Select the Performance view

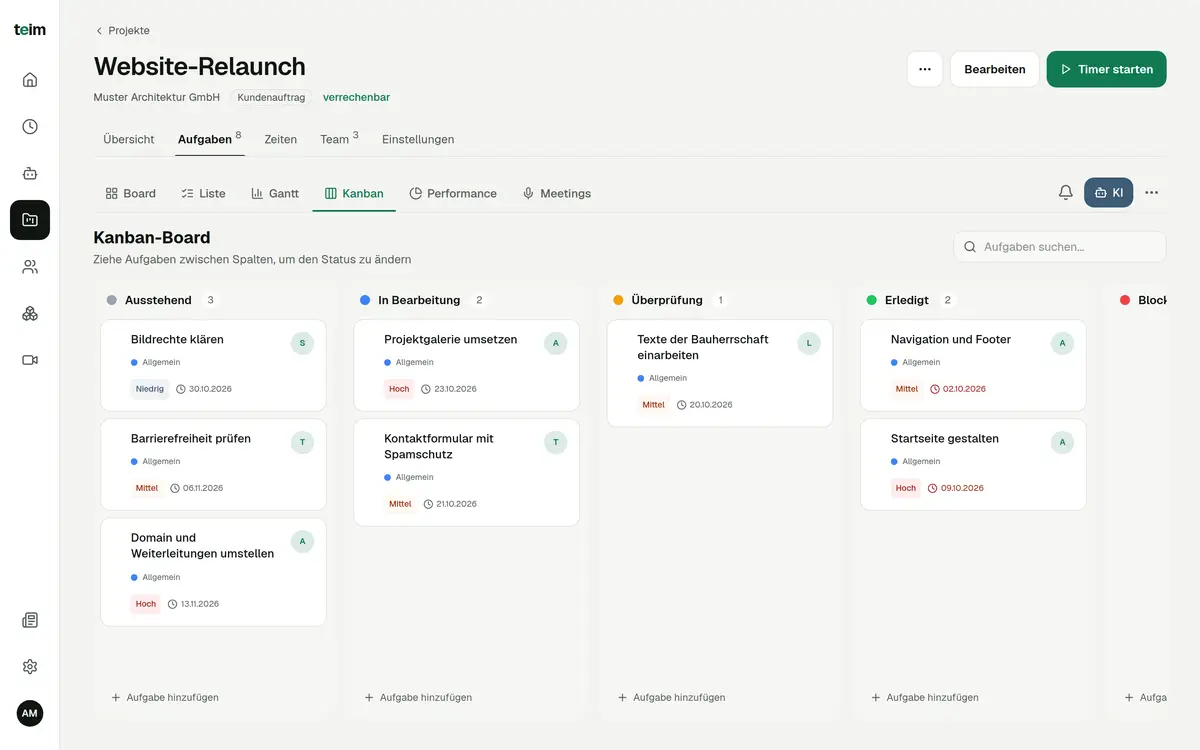point(453,193)
